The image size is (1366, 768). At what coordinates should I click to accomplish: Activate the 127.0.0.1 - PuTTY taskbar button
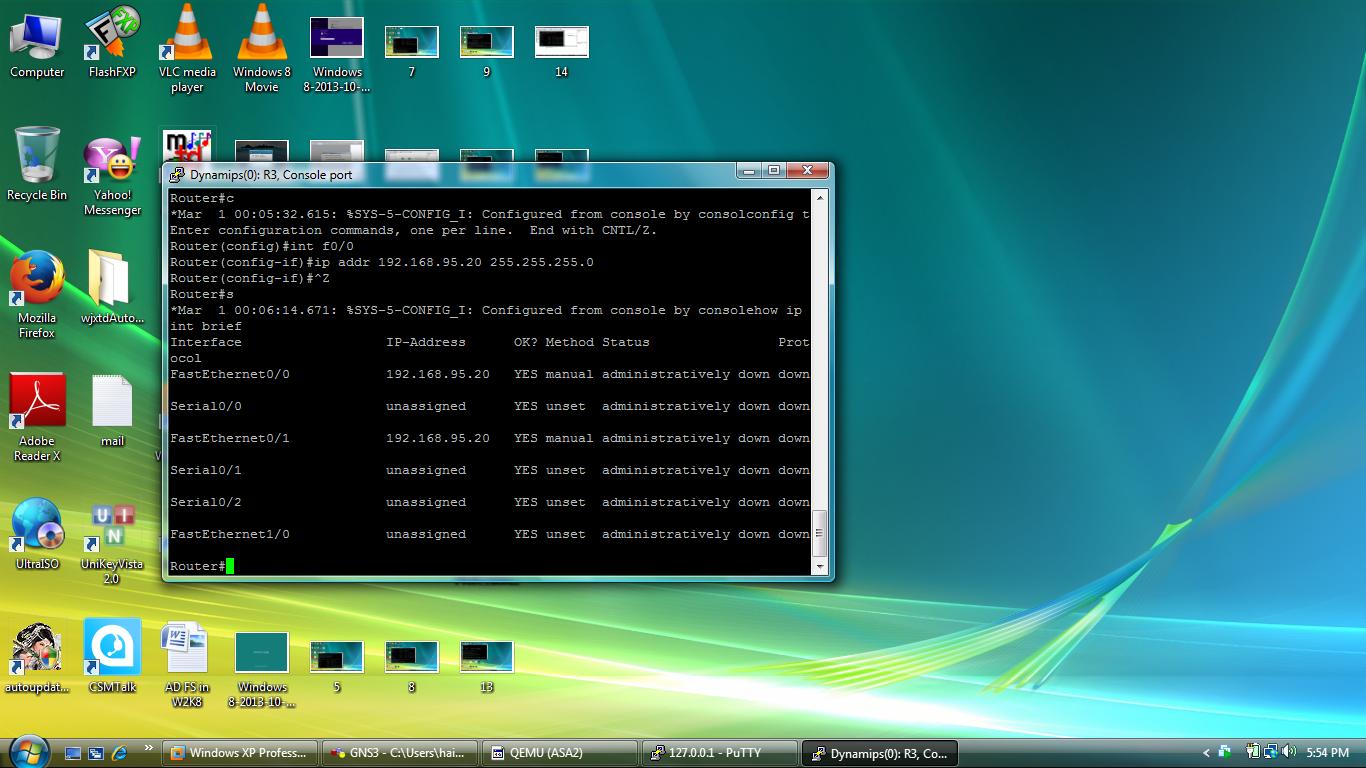tap(718, 753)
